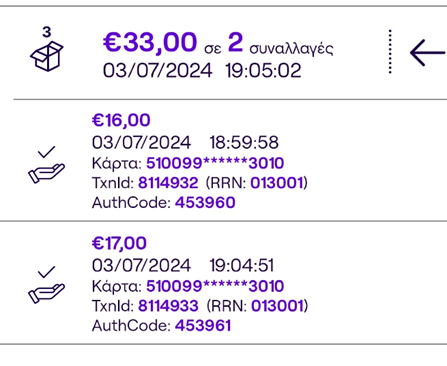The height and width of the screenshot is (366, 447).
Task: Select AuthCode 453961
Action: click(203, 326)
